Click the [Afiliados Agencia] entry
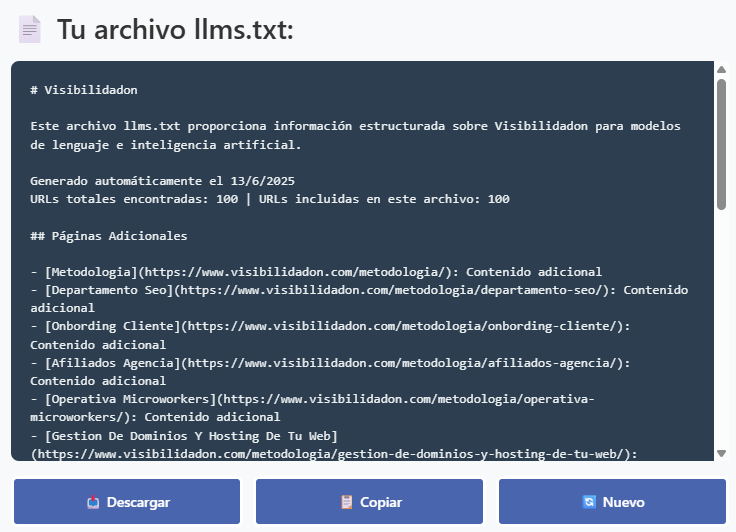The image size is (736, 532). [330, 371]
